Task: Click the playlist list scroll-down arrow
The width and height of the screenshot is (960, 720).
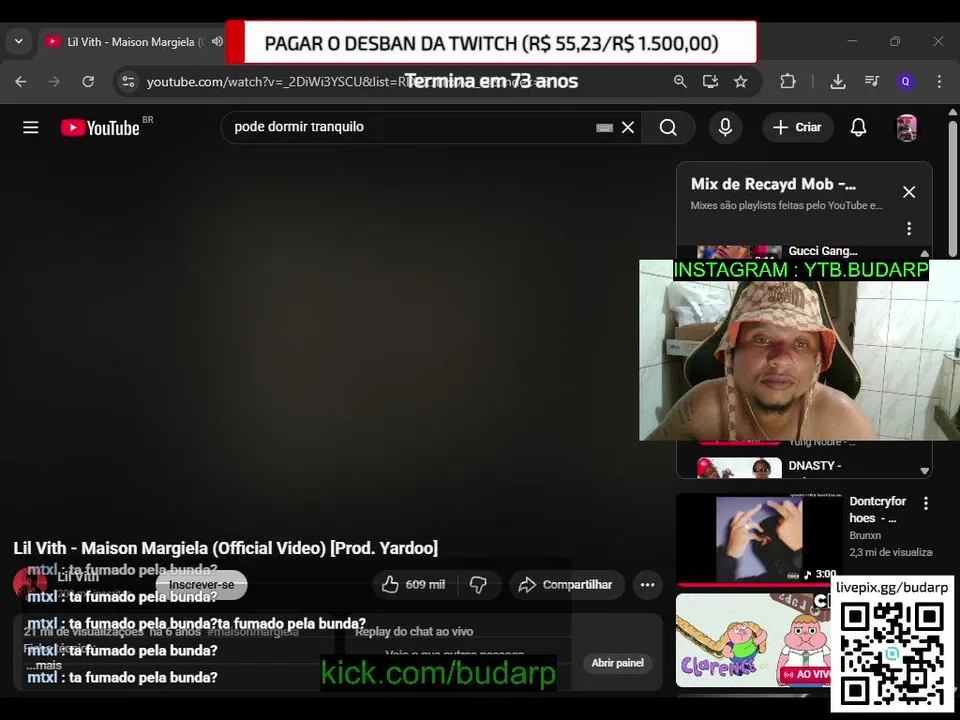Action: 924,471
